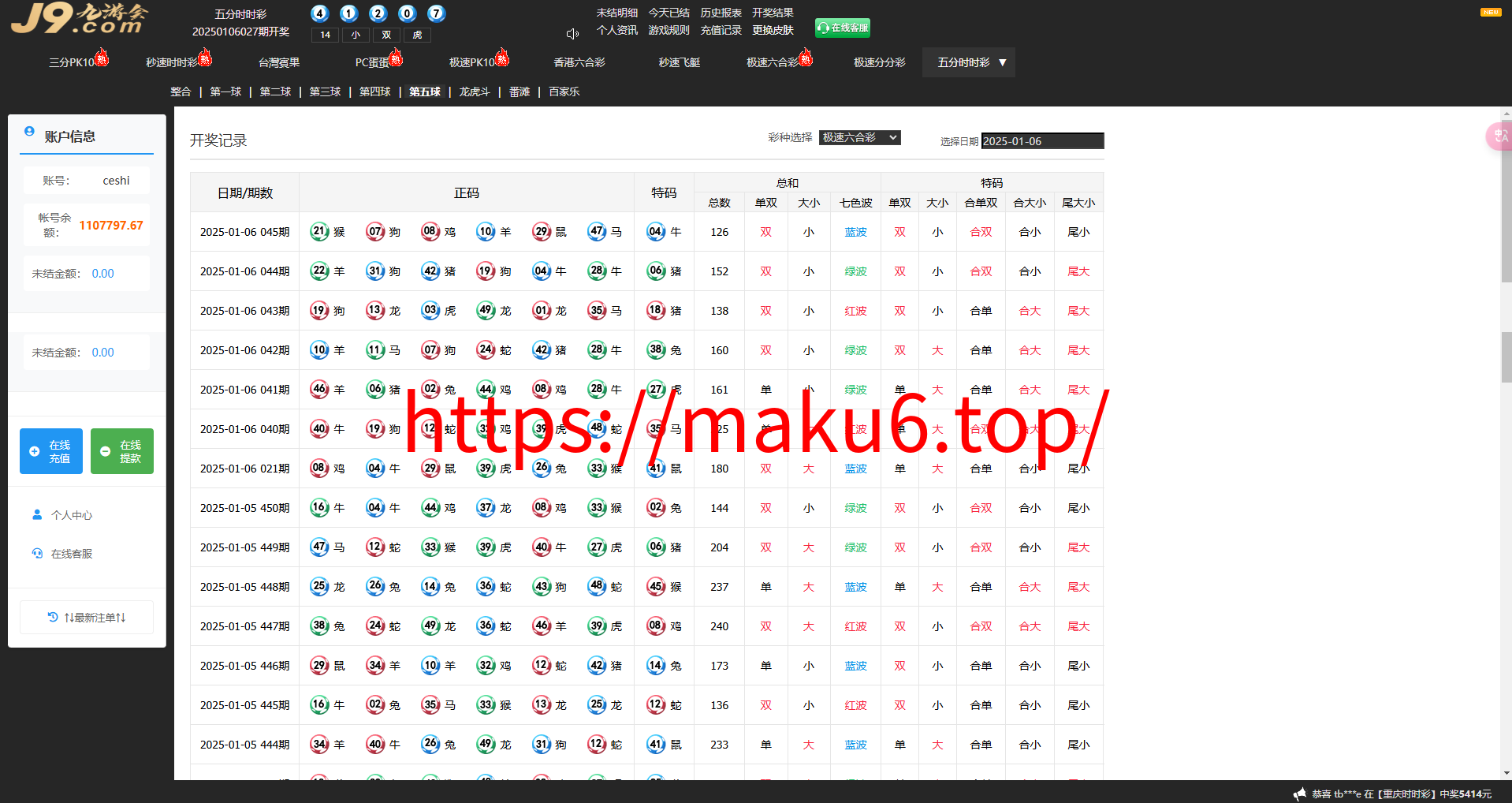The height and width of the screenshot is (803, 1512).
Task: Click the date selection field
Action: click(x=1042, y=141)
